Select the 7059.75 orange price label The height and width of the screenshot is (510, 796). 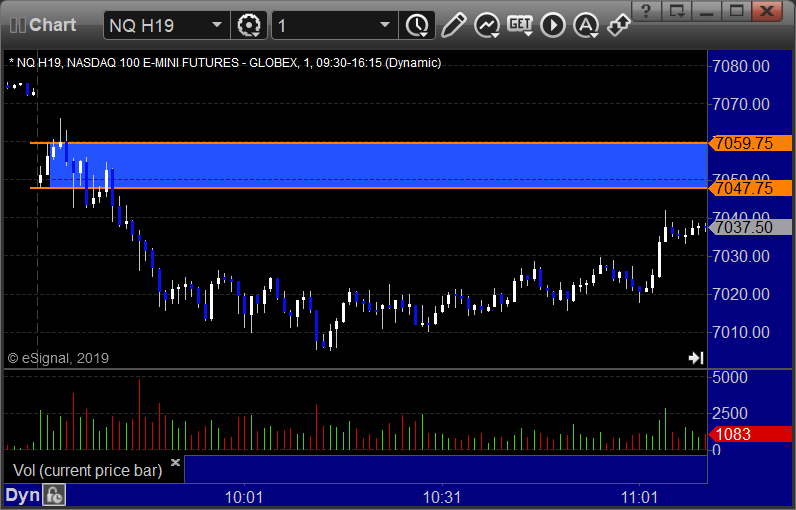pyautogui.click(x=750, y=143)
